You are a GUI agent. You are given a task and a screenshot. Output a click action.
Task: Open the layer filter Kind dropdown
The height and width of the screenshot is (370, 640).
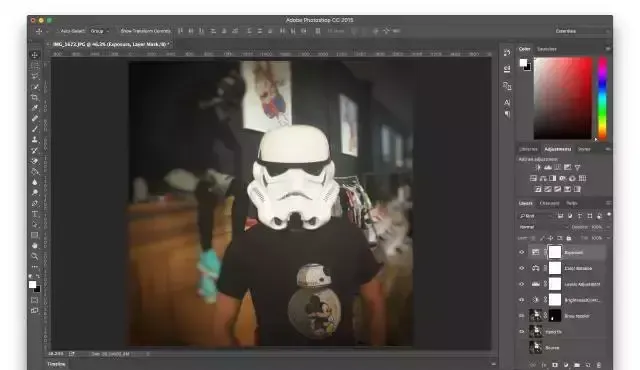[535, 215]
